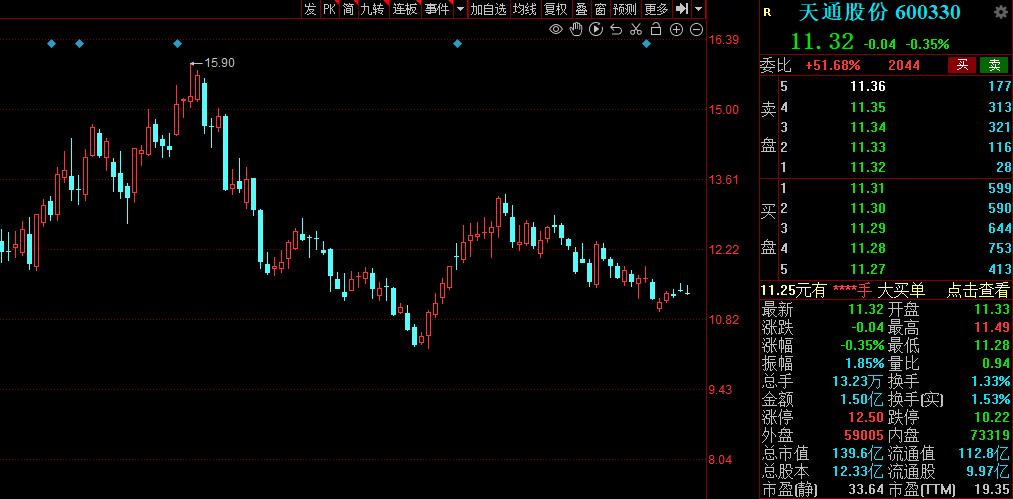This screenshot has width=1013, height=499.
Task: Open settings gear in the quote panel
Action: pos(999,12)
